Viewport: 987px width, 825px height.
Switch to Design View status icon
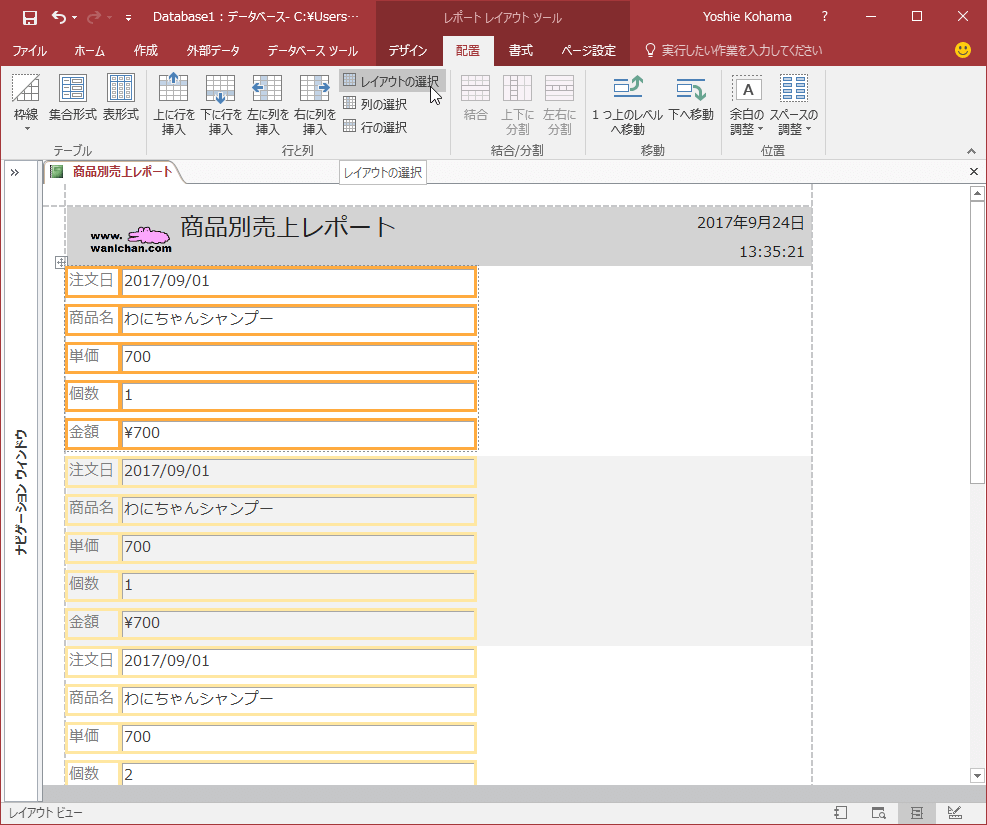tap(955, 813)
